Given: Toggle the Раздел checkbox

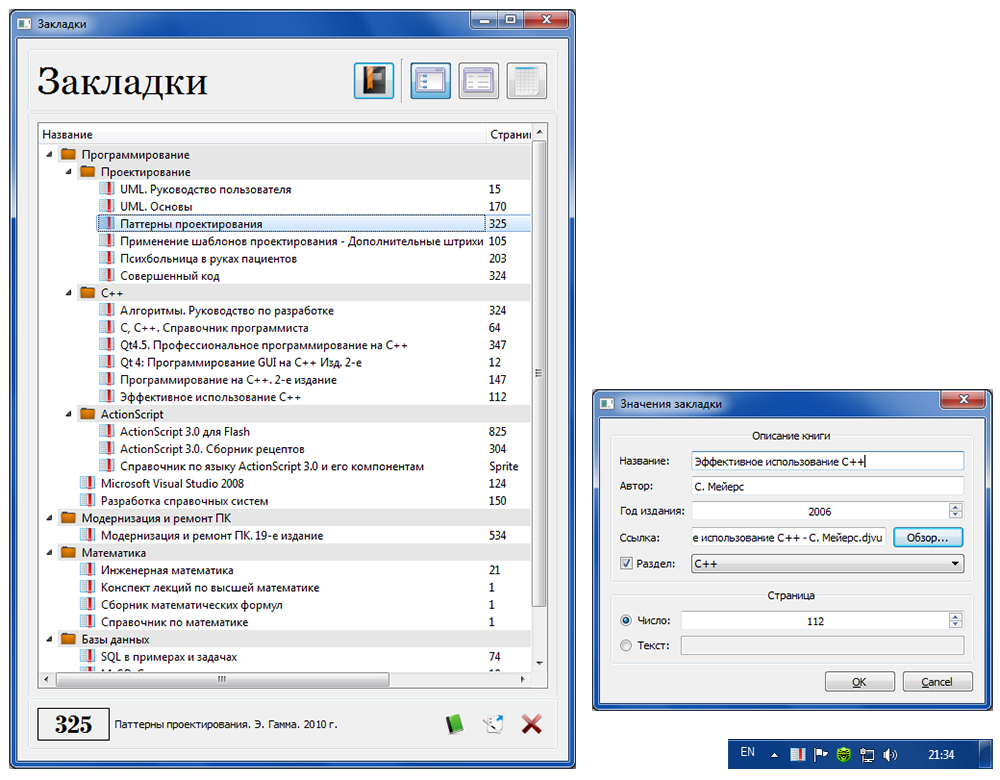Looking at the screenshot, I should [x=626, y=563].
